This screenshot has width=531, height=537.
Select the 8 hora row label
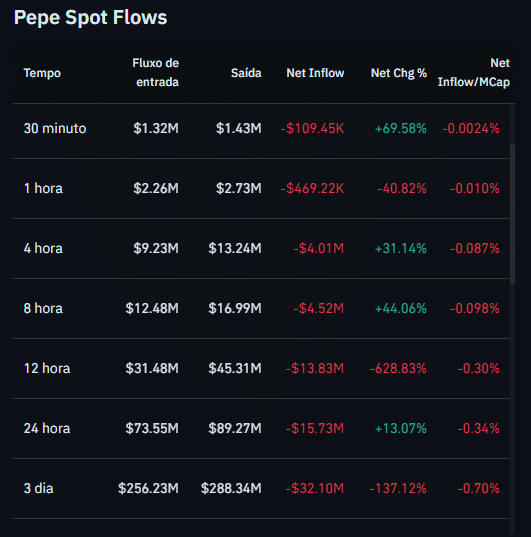[x=43, y=308]
